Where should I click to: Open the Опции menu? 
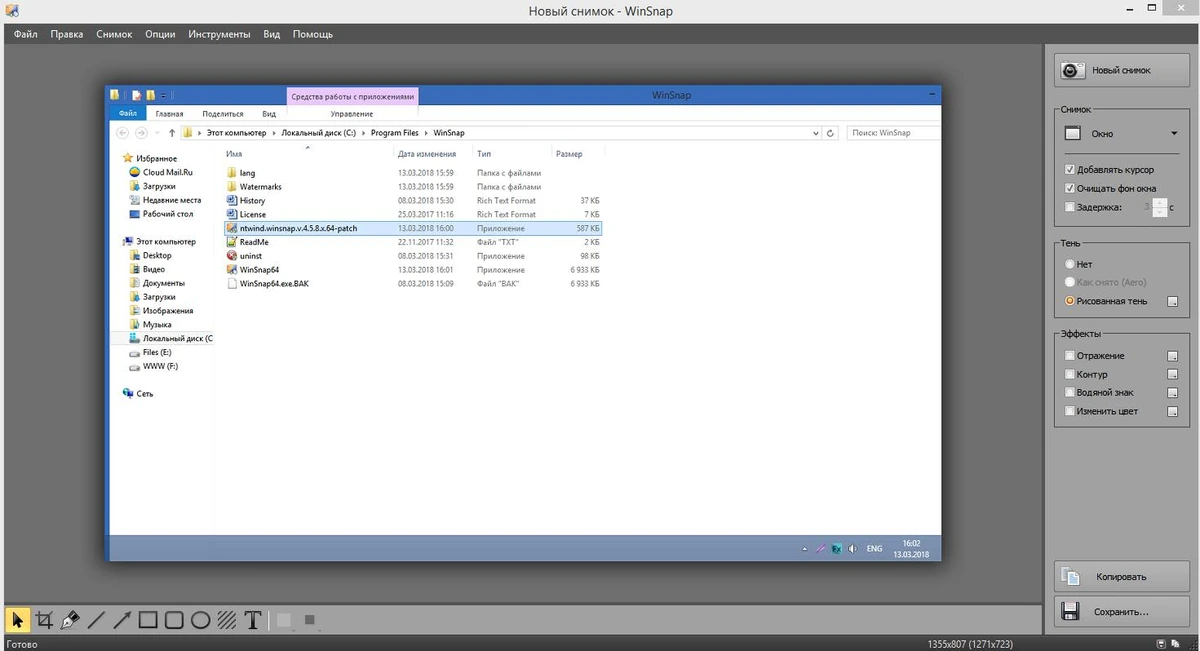(160, 34)
